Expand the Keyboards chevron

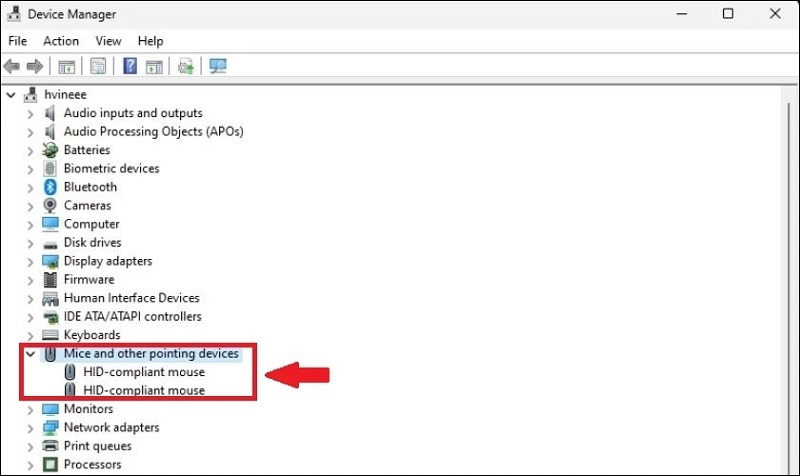pos(30,336)
